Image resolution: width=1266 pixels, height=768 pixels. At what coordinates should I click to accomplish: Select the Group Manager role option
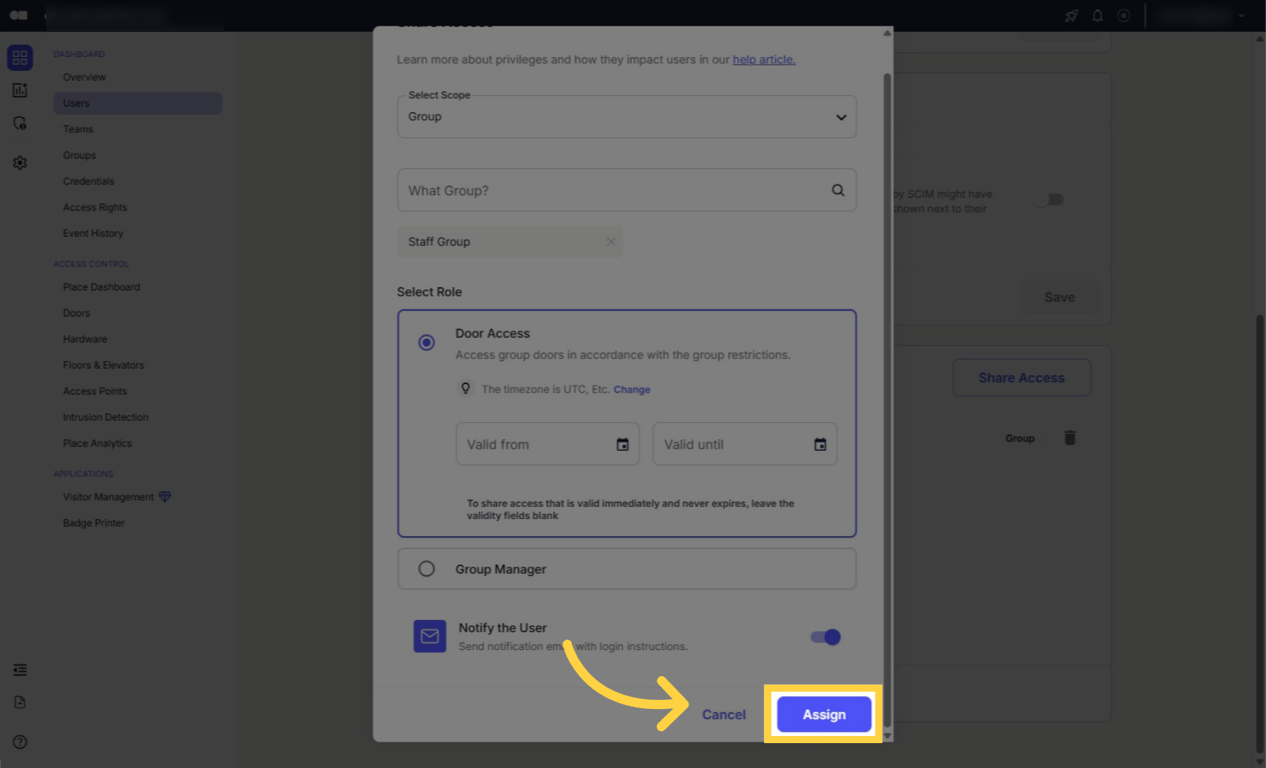[x=427, y=568]
